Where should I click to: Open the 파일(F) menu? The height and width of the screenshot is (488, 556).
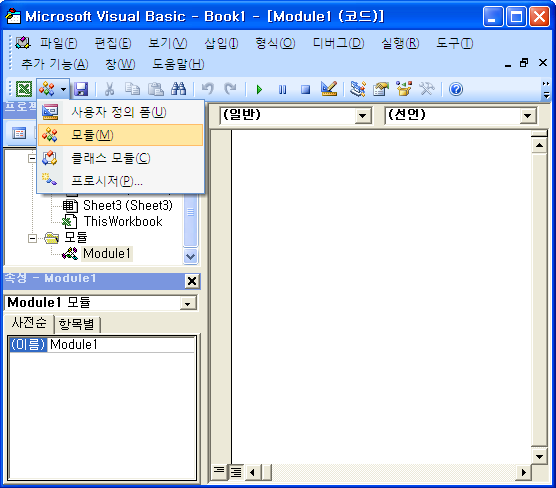[59, 43]
